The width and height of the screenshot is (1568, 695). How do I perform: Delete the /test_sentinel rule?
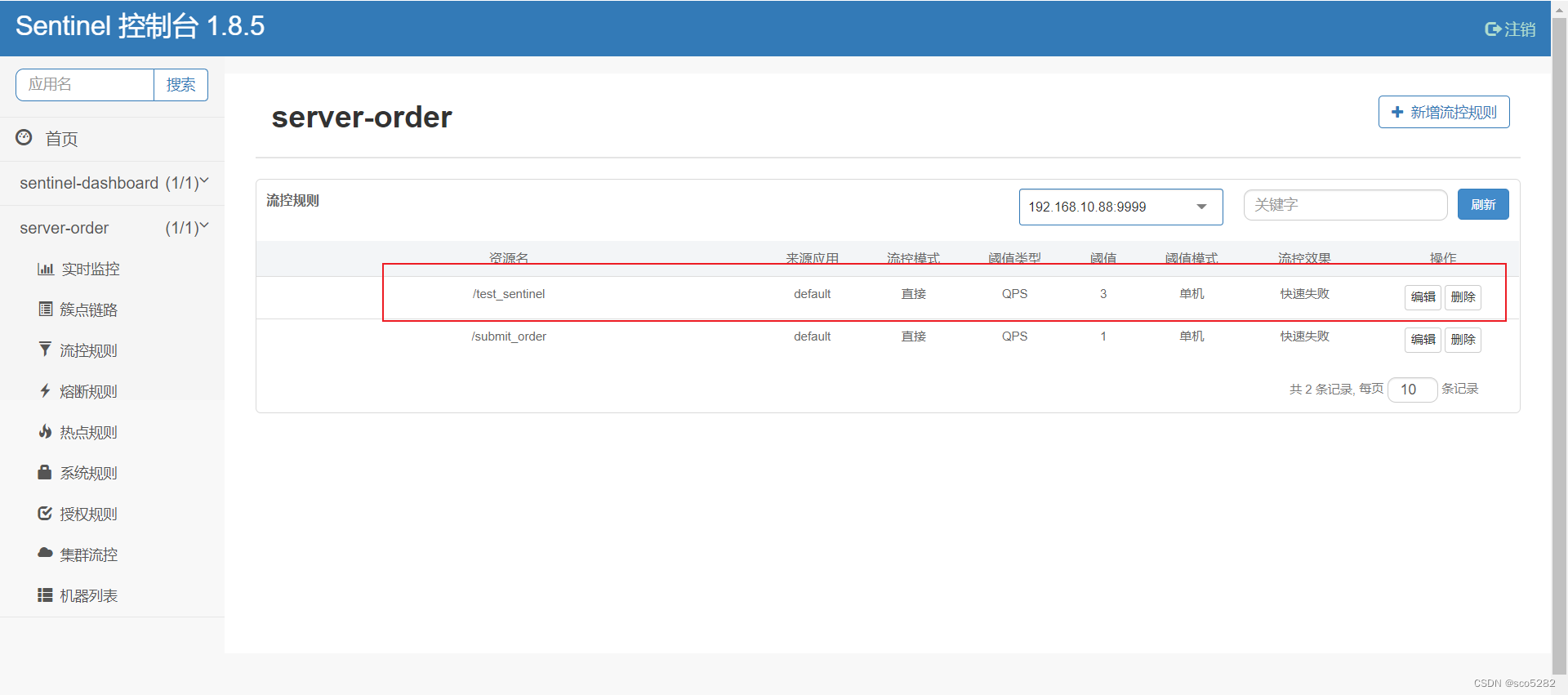tap(1463, 297)
